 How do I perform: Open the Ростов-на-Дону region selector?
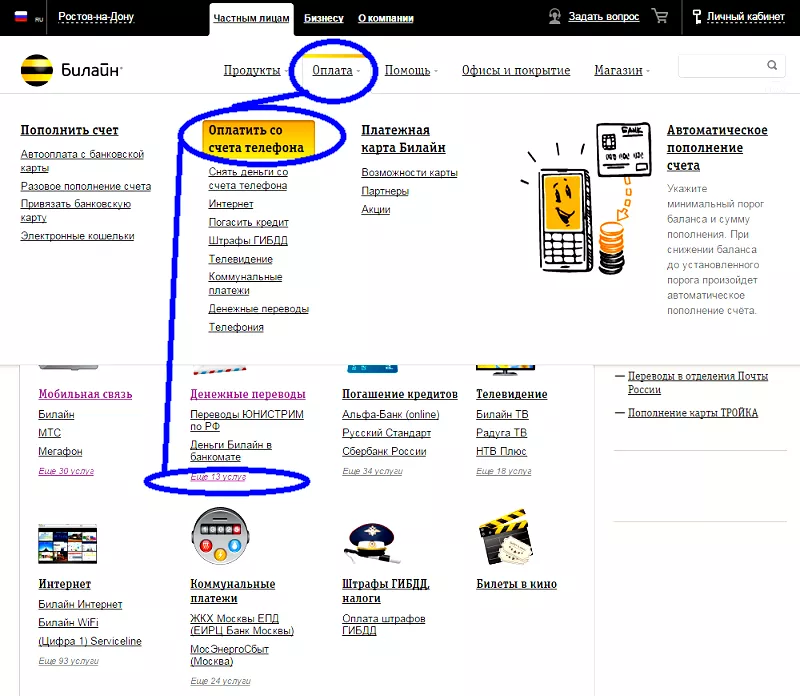(x=96, y=17)
